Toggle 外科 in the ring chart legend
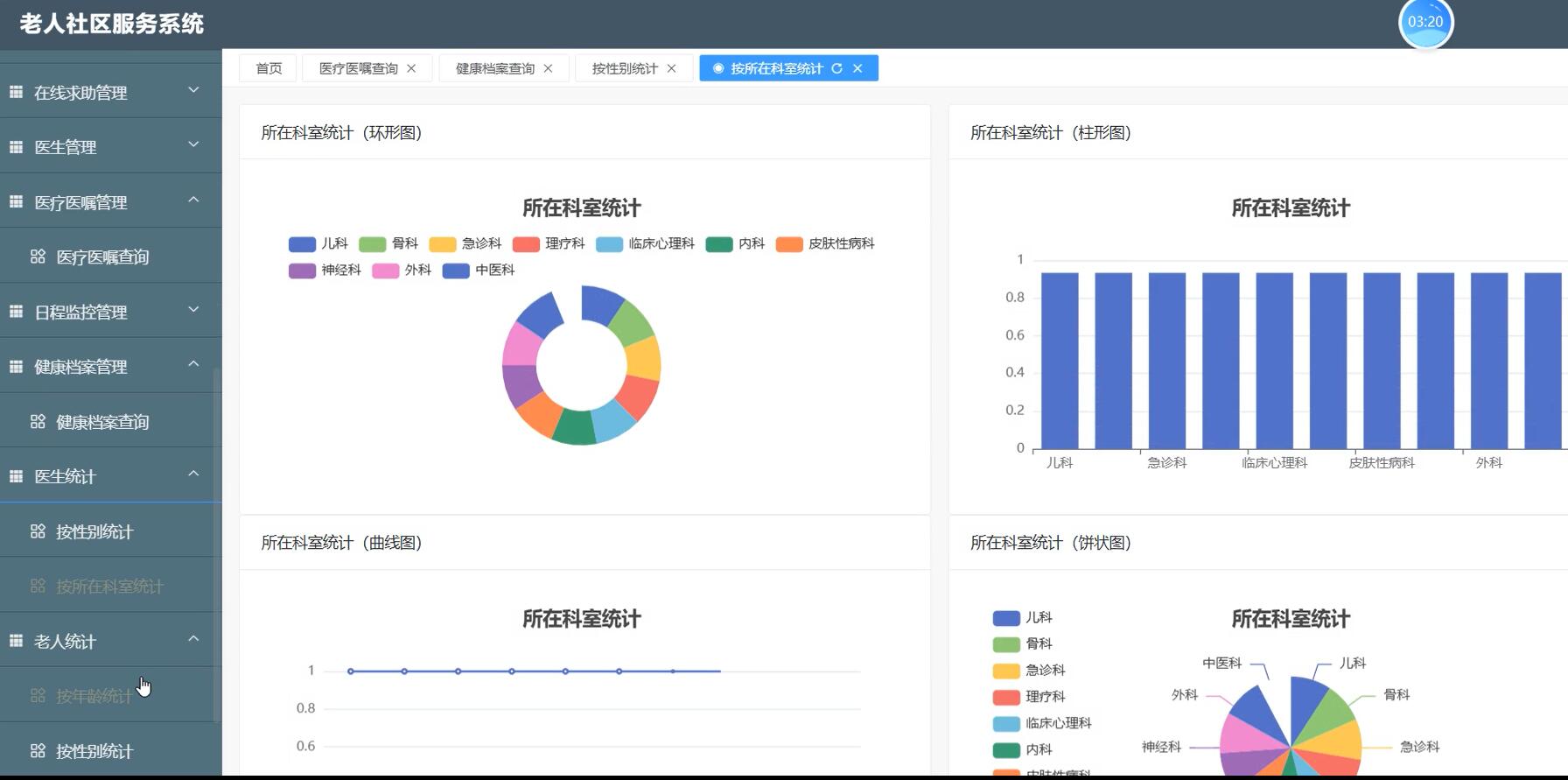Viewport: 1568px width, 780px height. 402,271
